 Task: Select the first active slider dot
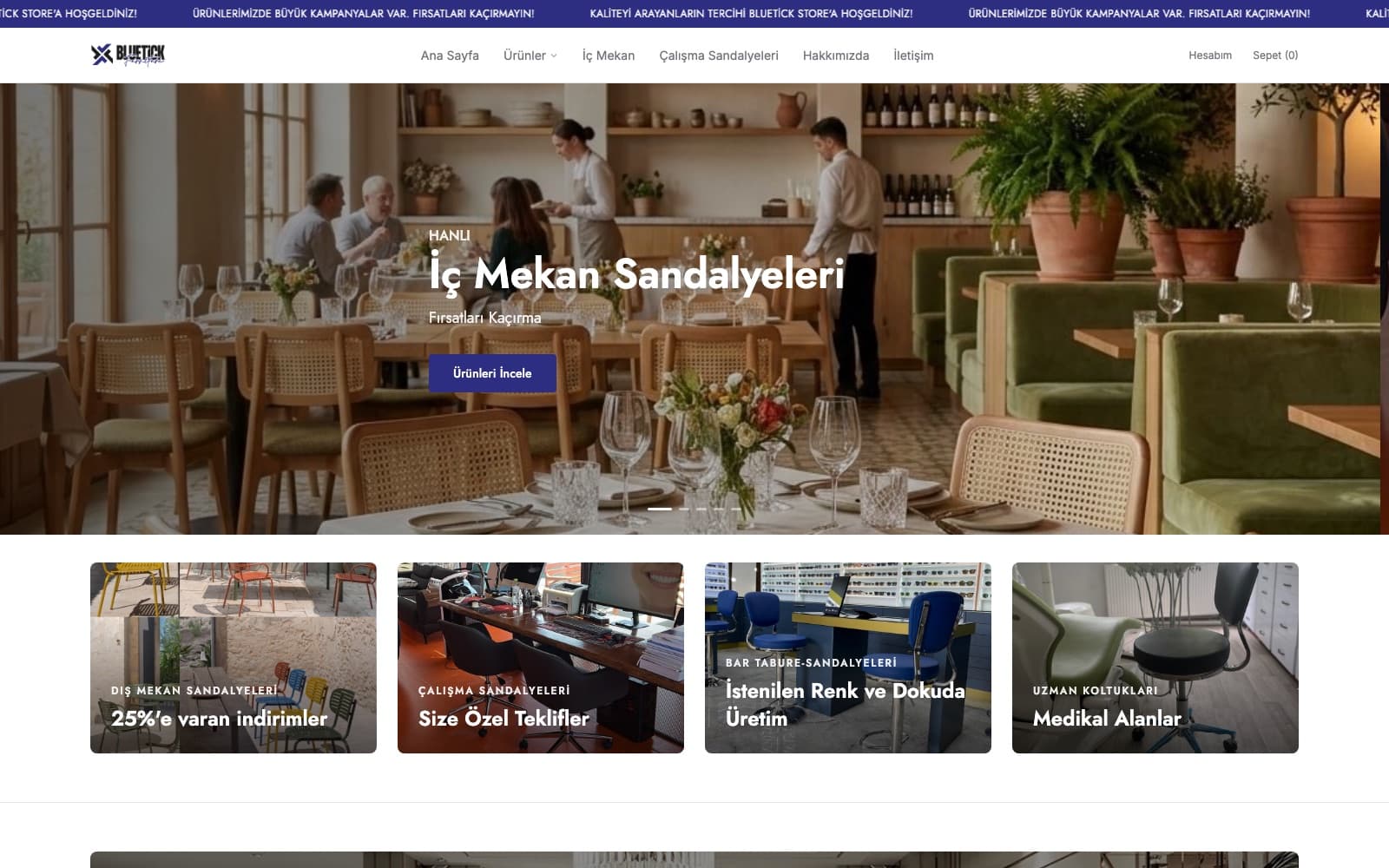click(660, 509)
